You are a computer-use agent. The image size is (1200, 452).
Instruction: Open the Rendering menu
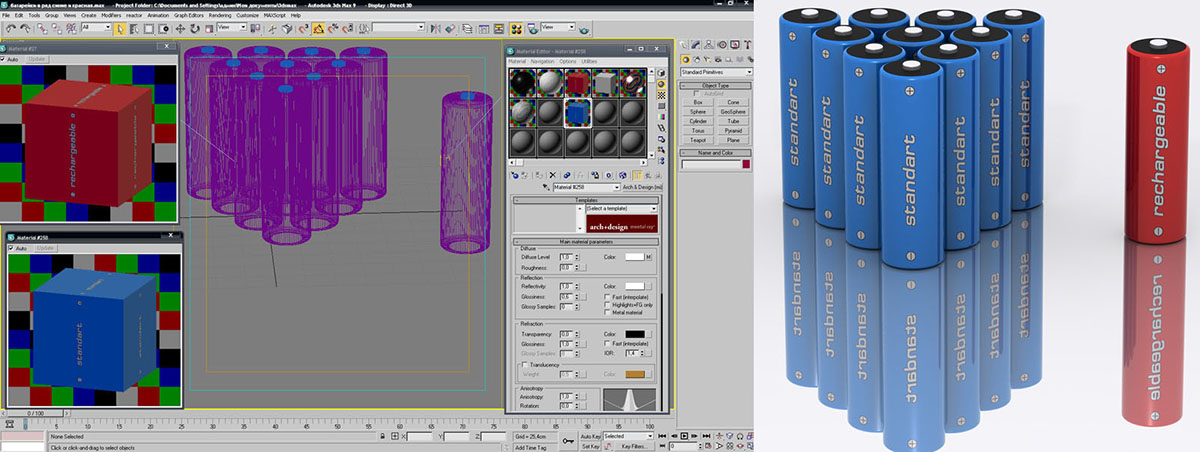pyautogui.click(x=220, y=15)
